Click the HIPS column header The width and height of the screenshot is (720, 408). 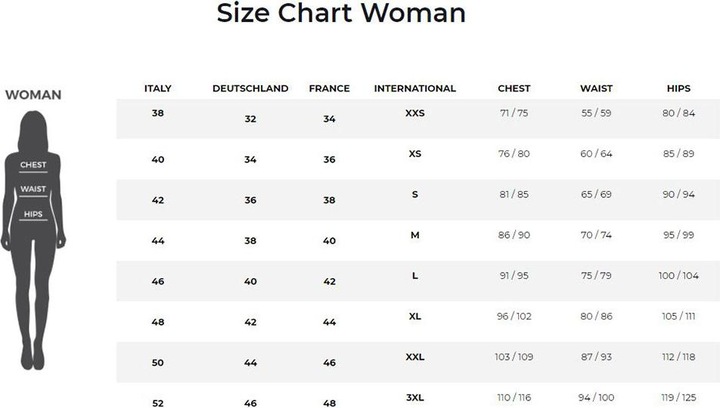[678, 89]
